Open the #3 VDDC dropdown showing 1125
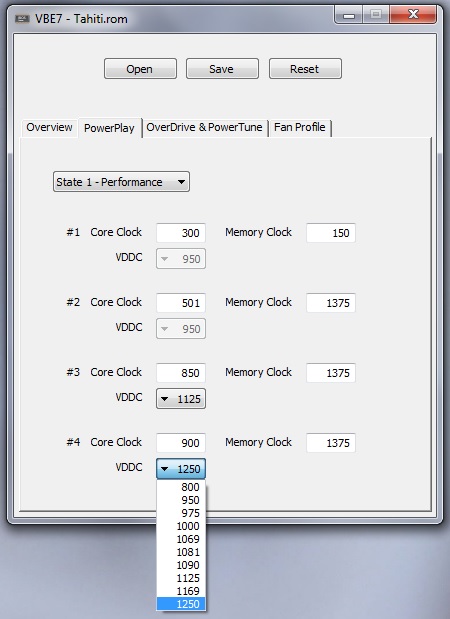 coord(181,399)
